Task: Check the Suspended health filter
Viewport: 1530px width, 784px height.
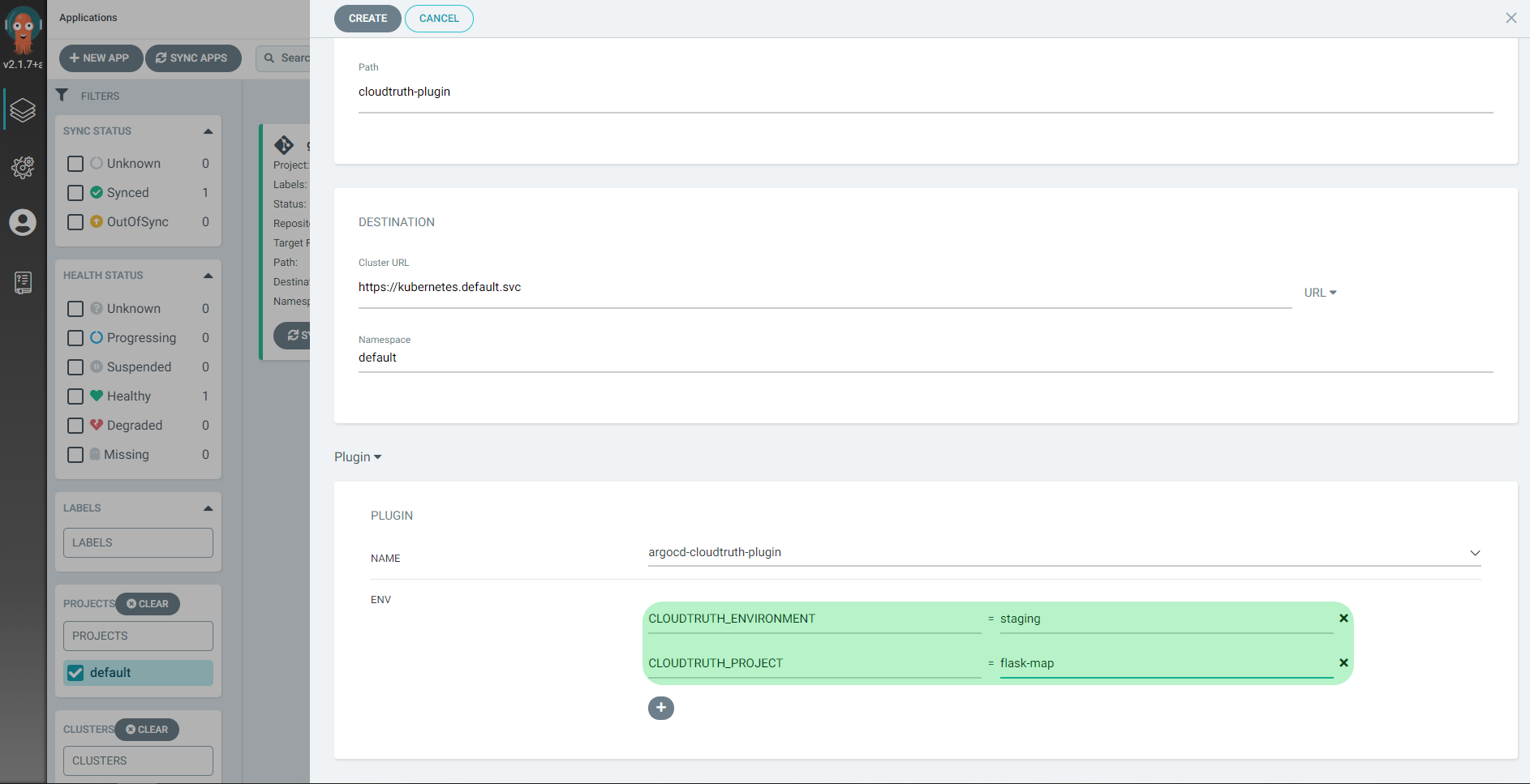Action: pyautogui.click(x=75, y=367)
